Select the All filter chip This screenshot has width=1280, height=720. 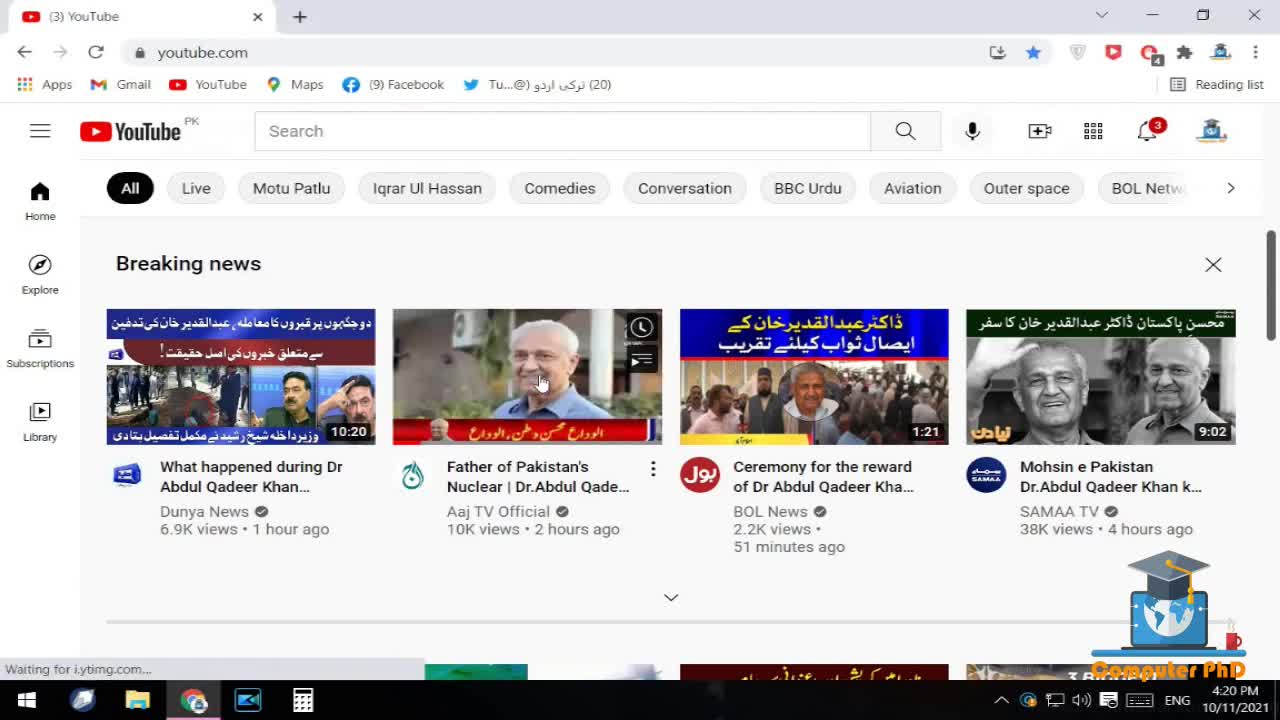(x=130, y=188)
